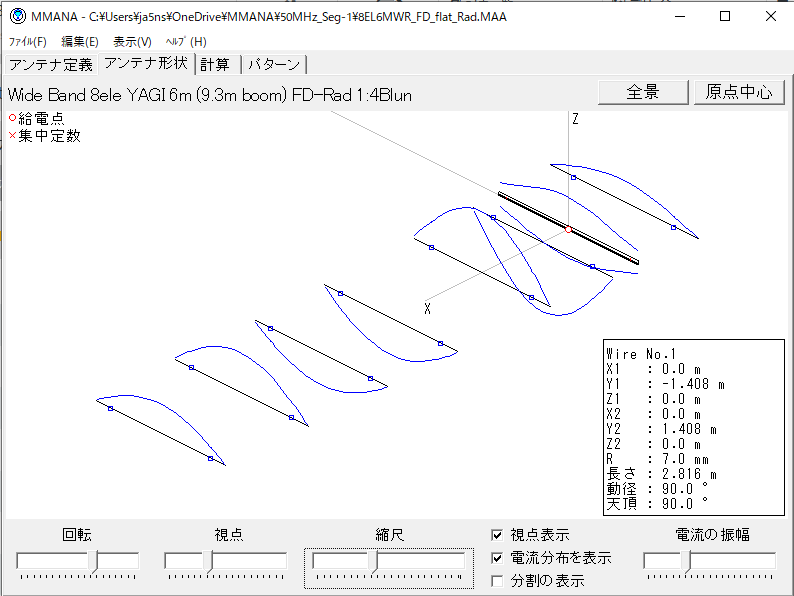794x596 pixels.
Task: Open the 編集(E) menu
Action: click(x=80, y=42)
